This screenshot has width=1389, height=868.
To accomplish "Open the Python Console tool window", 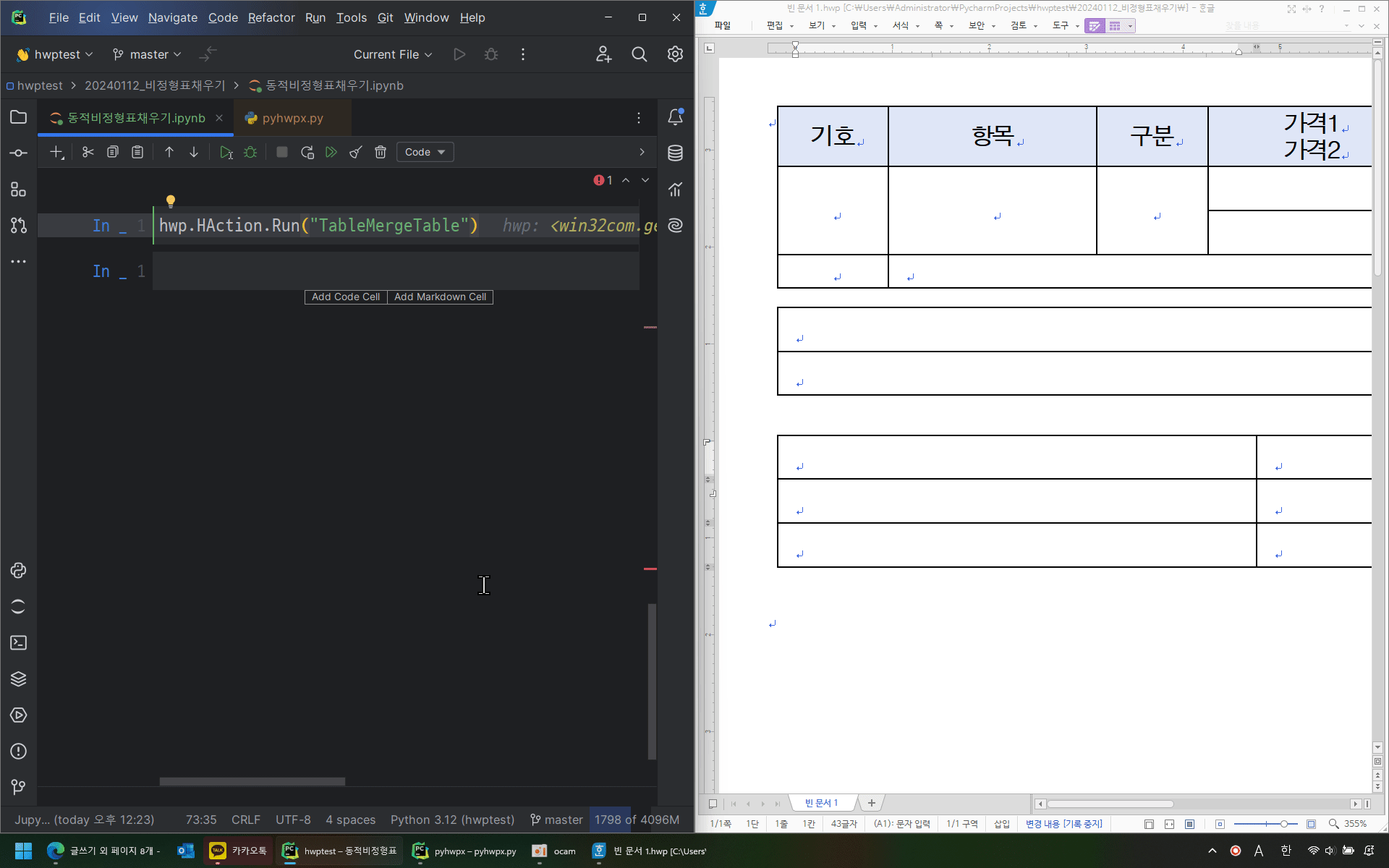I will coord(19,570).
